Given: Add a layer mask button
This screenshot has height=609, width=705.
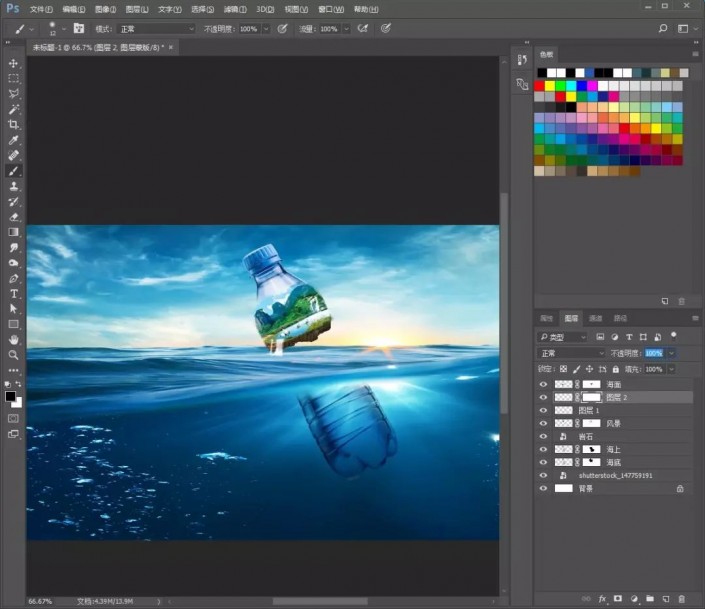Looking at the screenshot, I should pos(618,599).
